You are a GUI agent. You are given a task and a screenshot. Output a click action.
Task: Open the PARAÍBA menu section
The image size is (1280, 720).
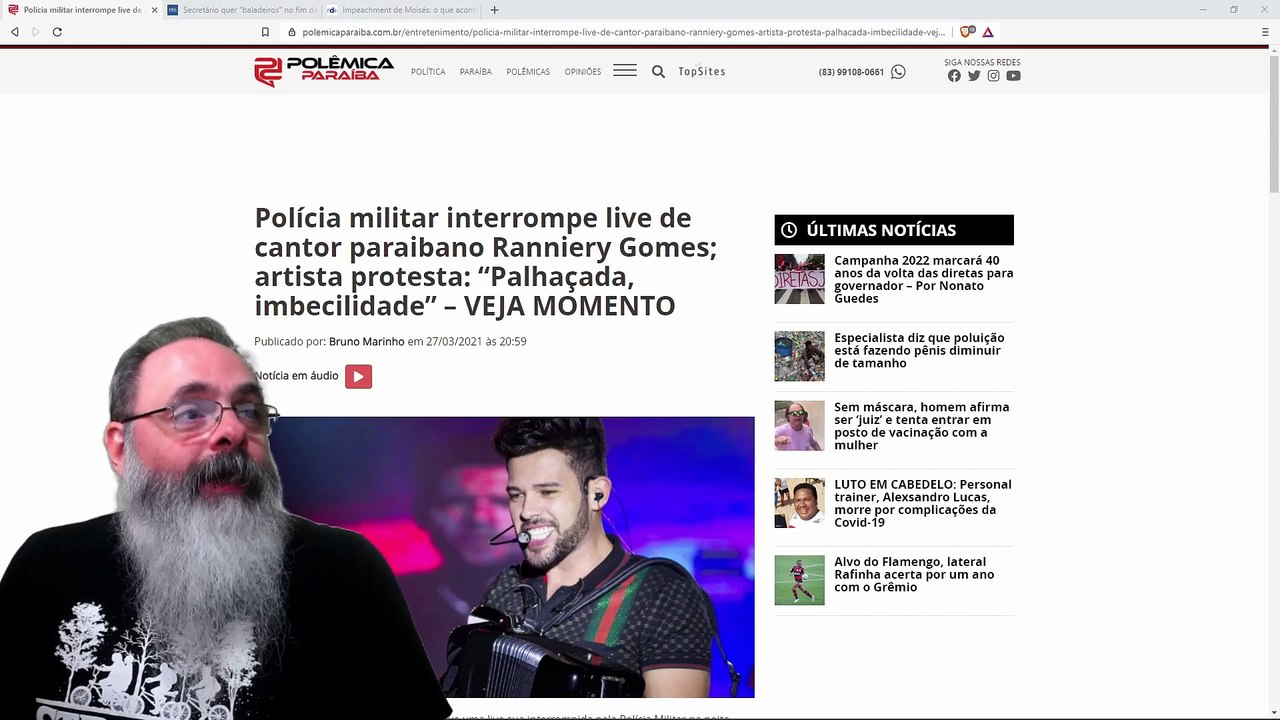(x=476, y=72)
